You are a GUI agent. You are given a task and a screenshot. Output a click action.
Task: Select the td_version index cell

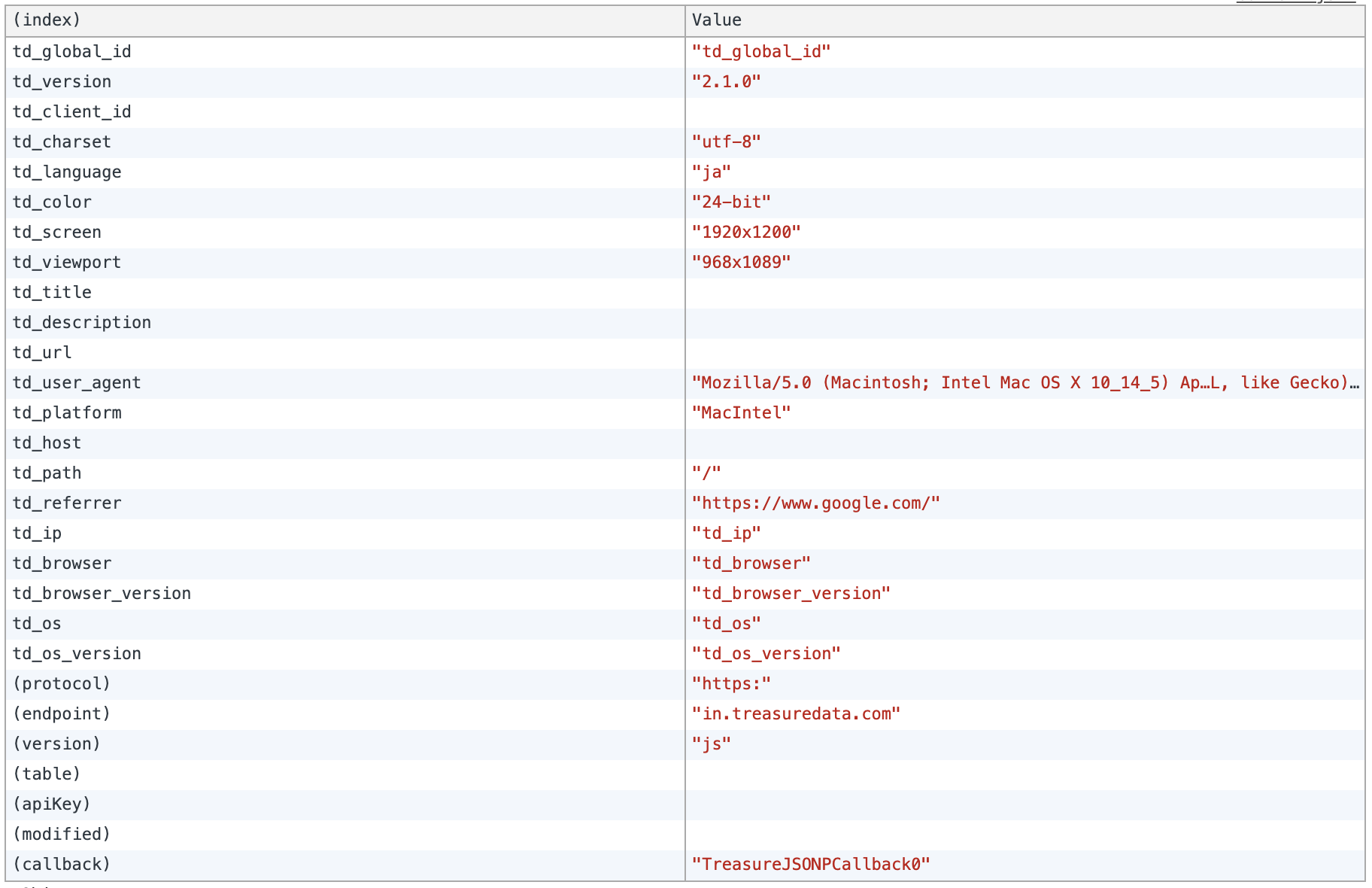[345, 82]
